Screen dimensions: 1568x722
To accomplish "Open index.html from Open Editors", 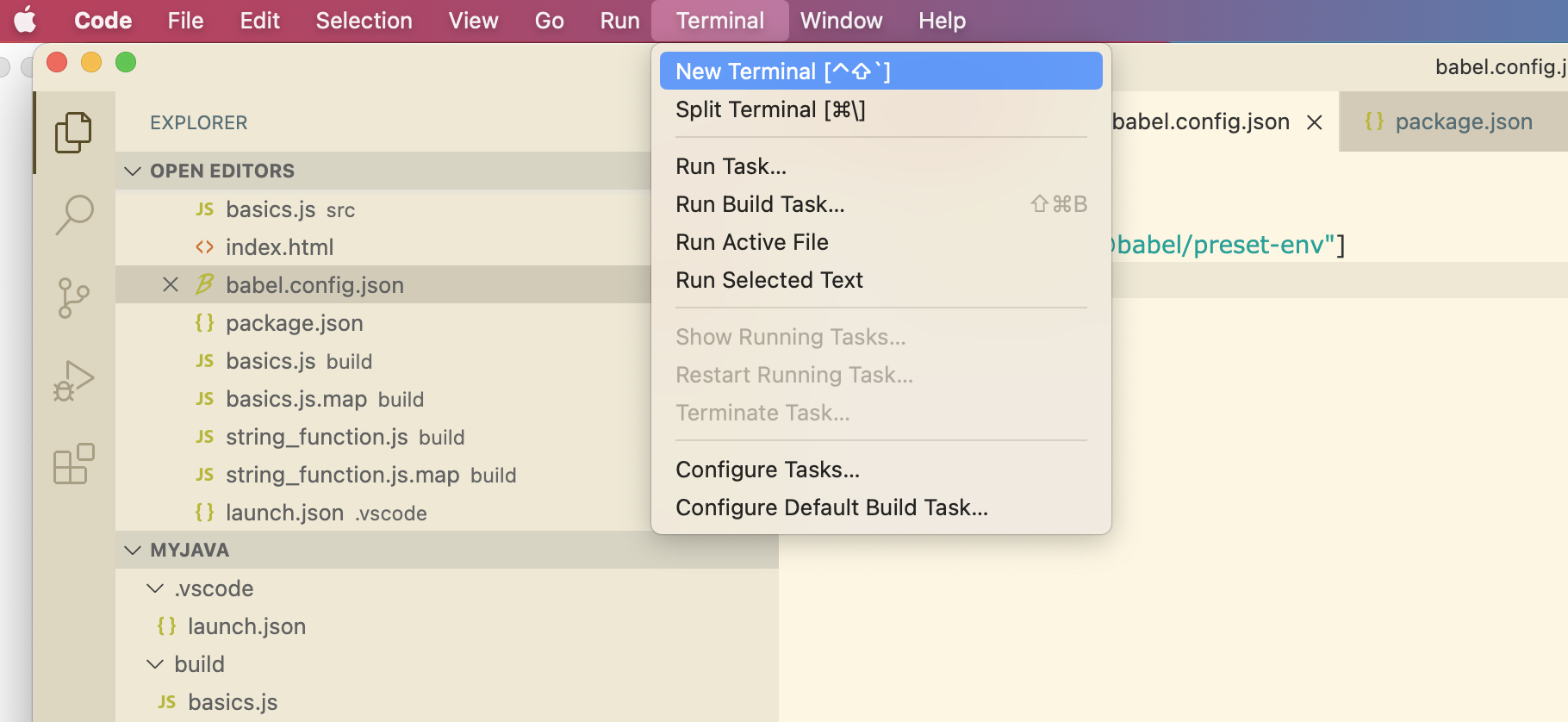I will pyautogui.click(x=279, y=247).
